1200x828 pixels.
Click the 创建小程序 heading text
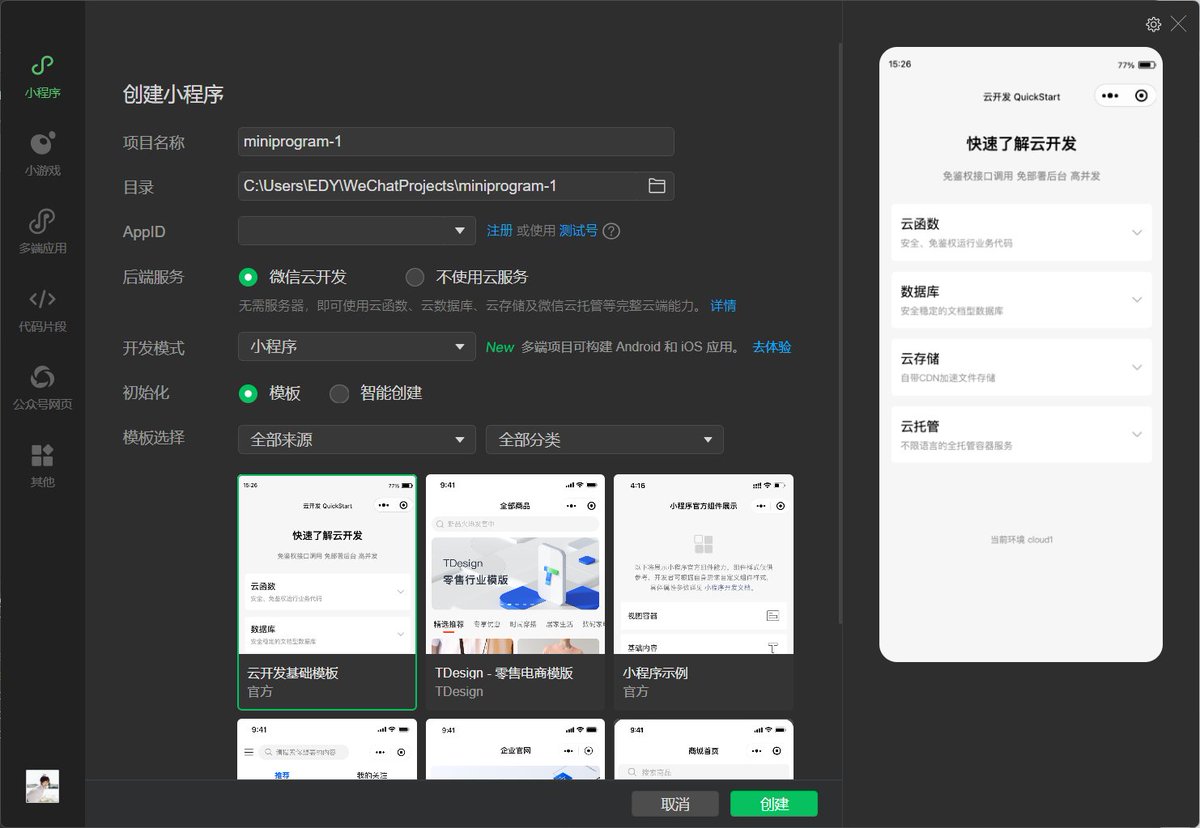pyautogui.click(x=173, y=95)
